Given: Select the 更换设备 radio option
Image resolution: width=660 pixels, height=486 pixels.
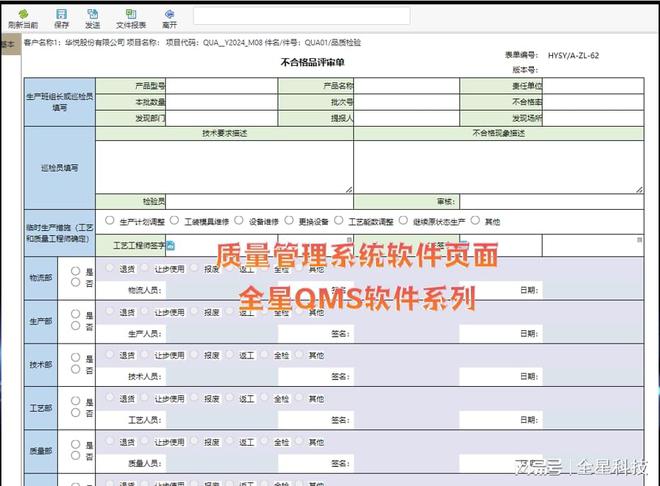Looking at the screenshot, I should [x=289, y=220].
